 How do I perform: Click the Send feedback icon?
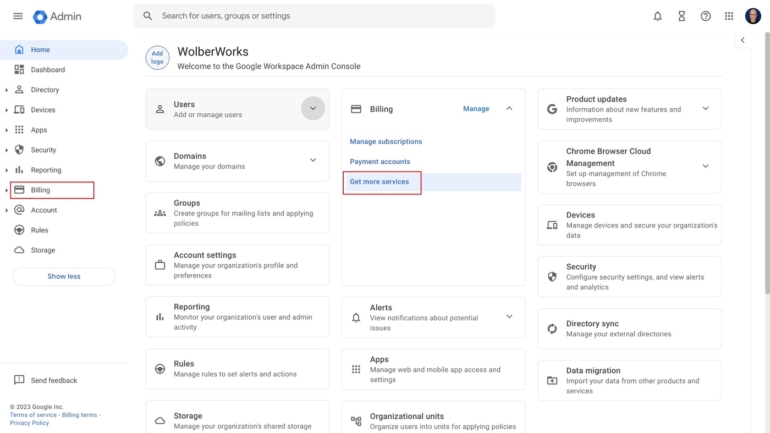pos(19,380)
